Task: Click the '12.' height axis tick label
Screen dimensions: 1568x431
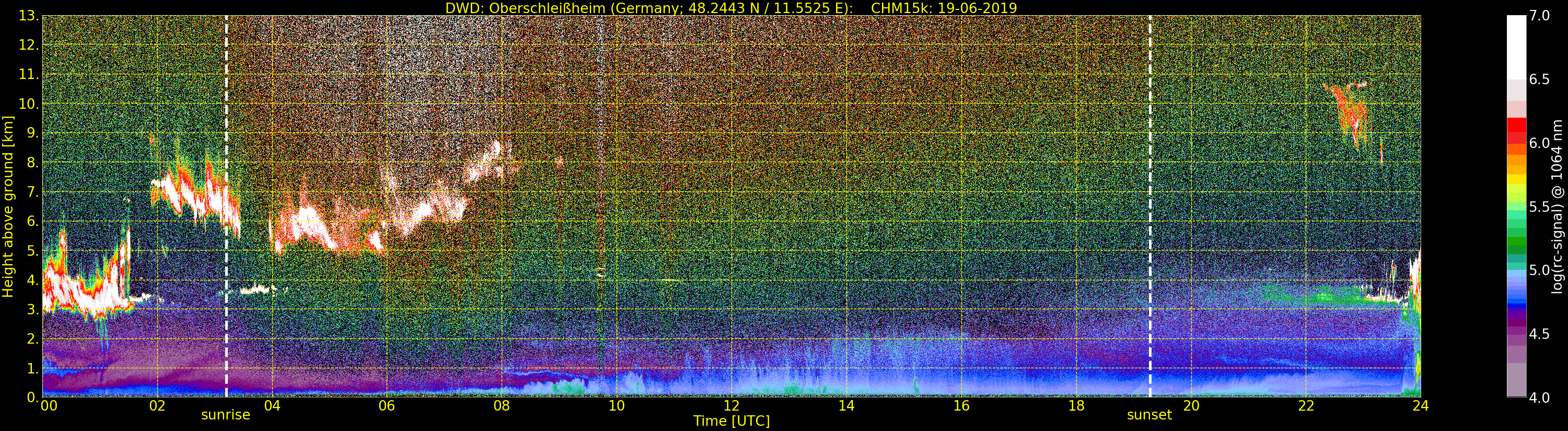Action: pos(29,45)
